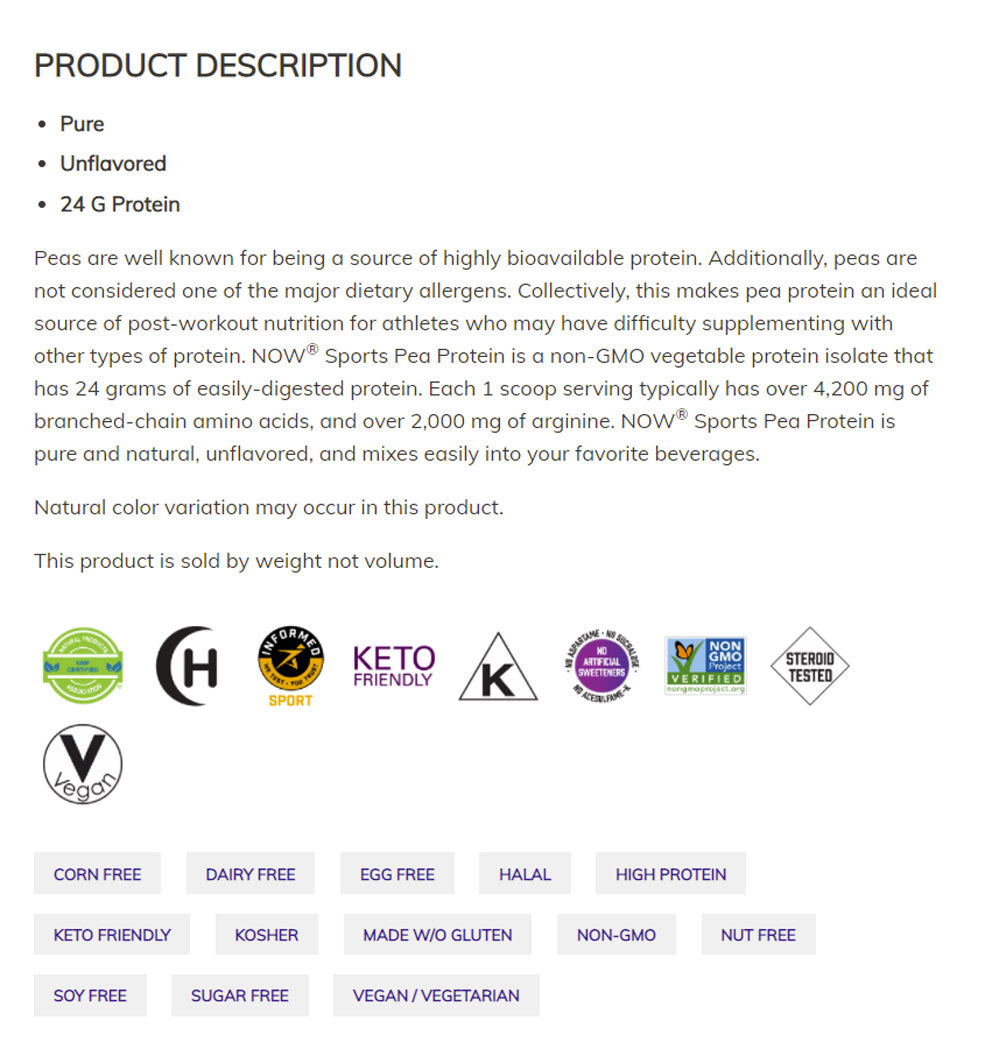The width and height of the screenshot is (1000, 1042).
Task: Select the Made W/O Gluten tag
Action: click(x=437, y=935)
